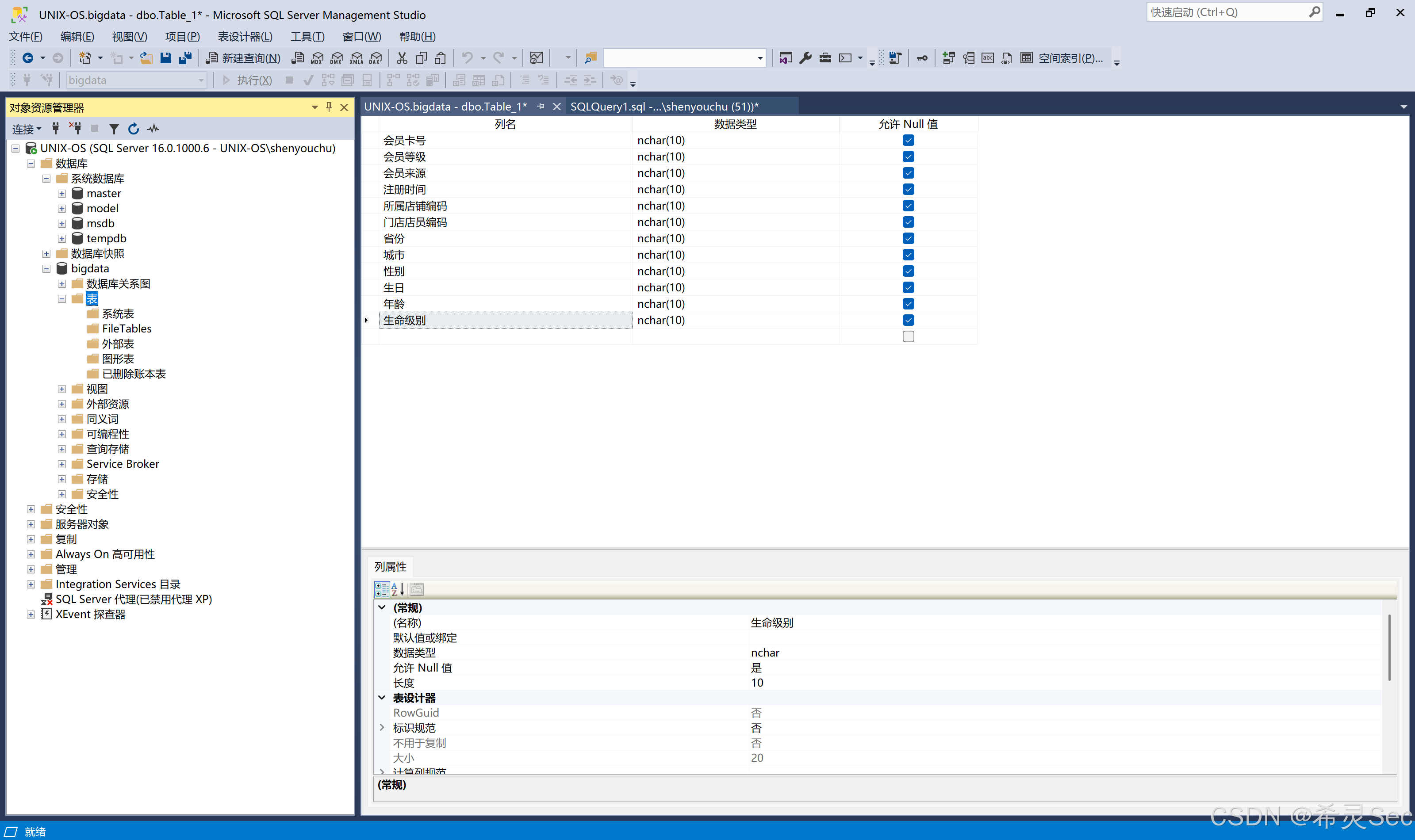Collapse the bigdata database node
Screen dimensions: 1415x840
[x=46, y=269]
